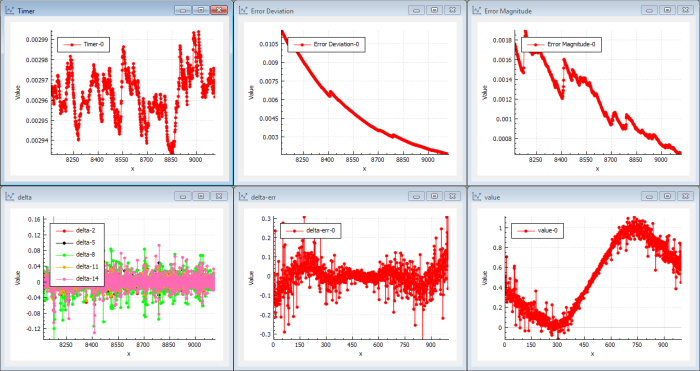Close the Error Deviation window
This screenshot has height=371, width=700.
click(452, 10)
